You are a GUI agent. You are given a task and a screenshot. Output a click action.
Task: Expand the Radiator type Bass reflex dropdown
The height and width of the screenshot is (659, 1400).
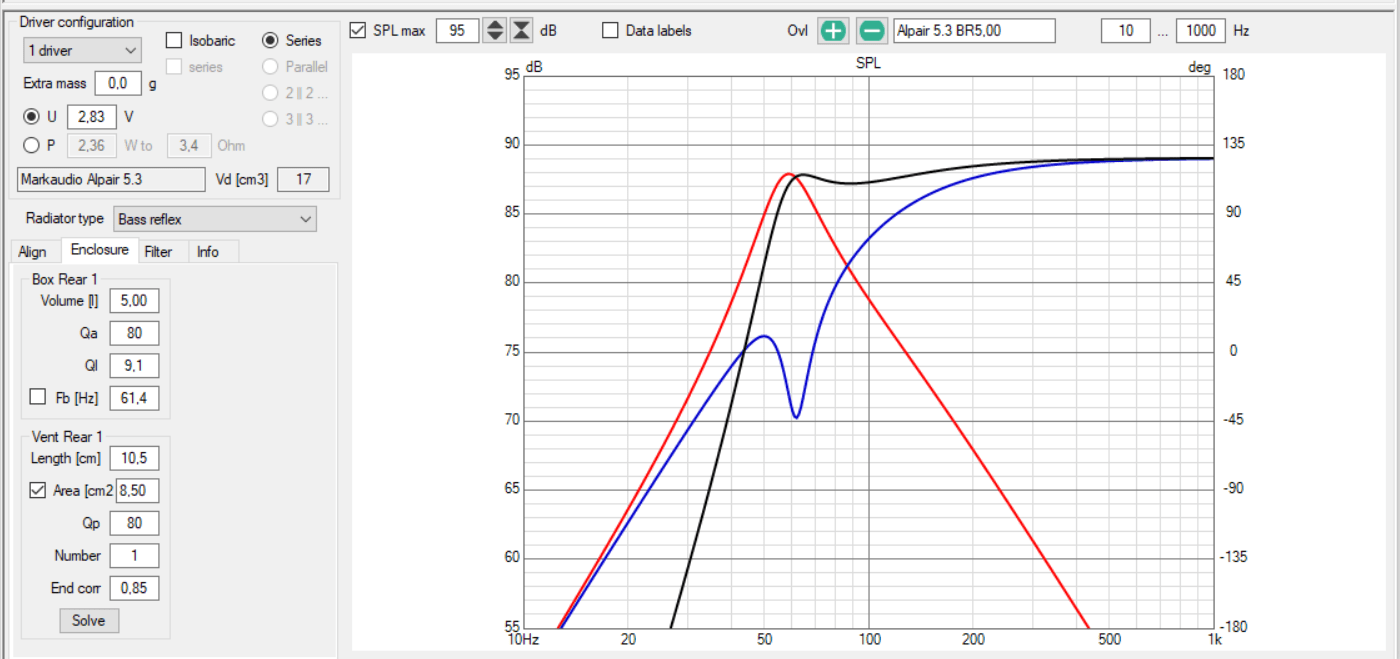[215, 218]
